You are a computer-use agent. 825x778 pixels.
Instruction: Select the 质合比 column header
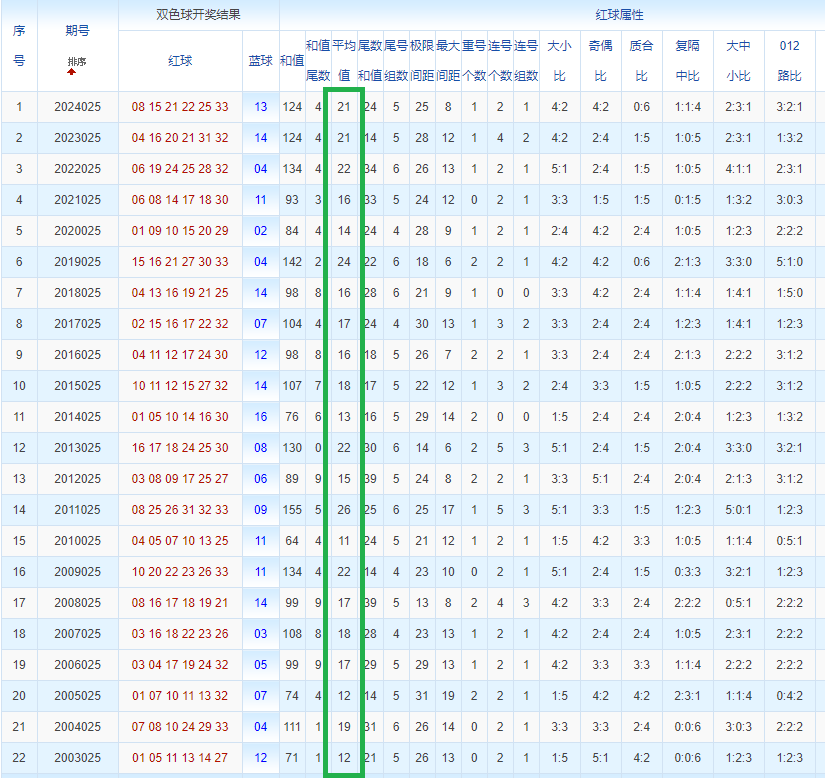coord(641,60)
